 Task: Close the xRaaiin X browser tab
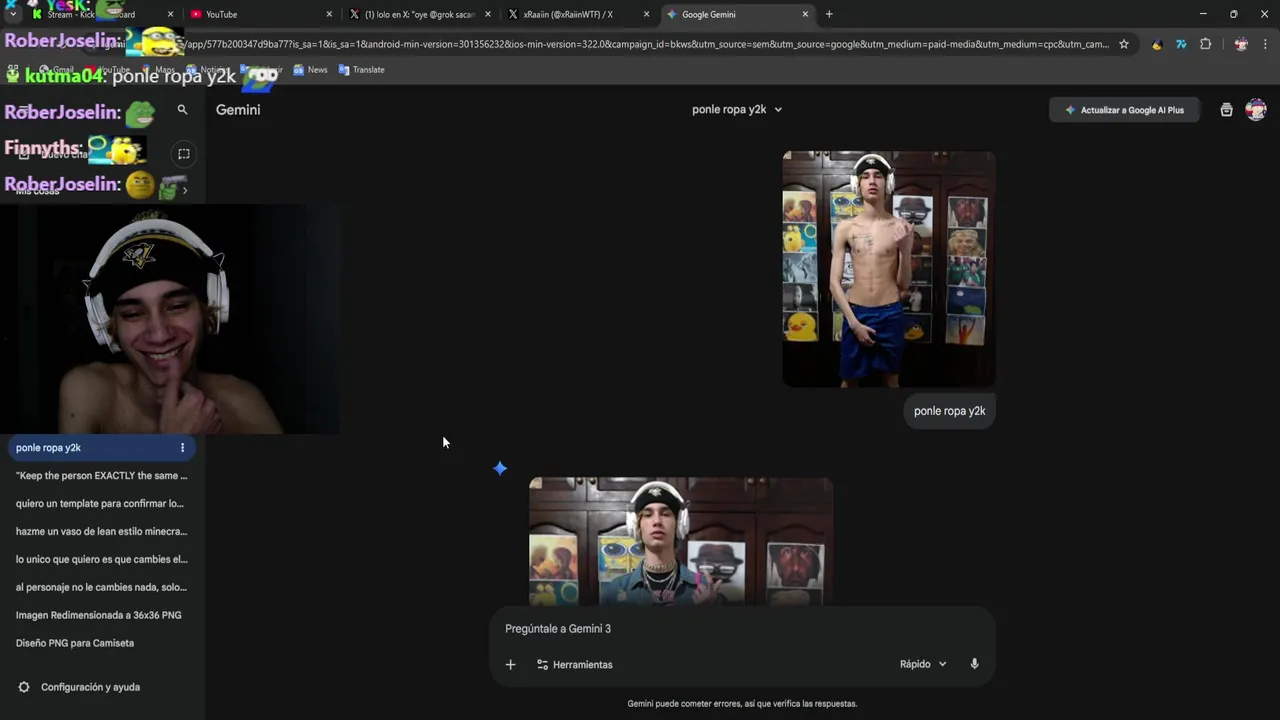pos(646,14)
